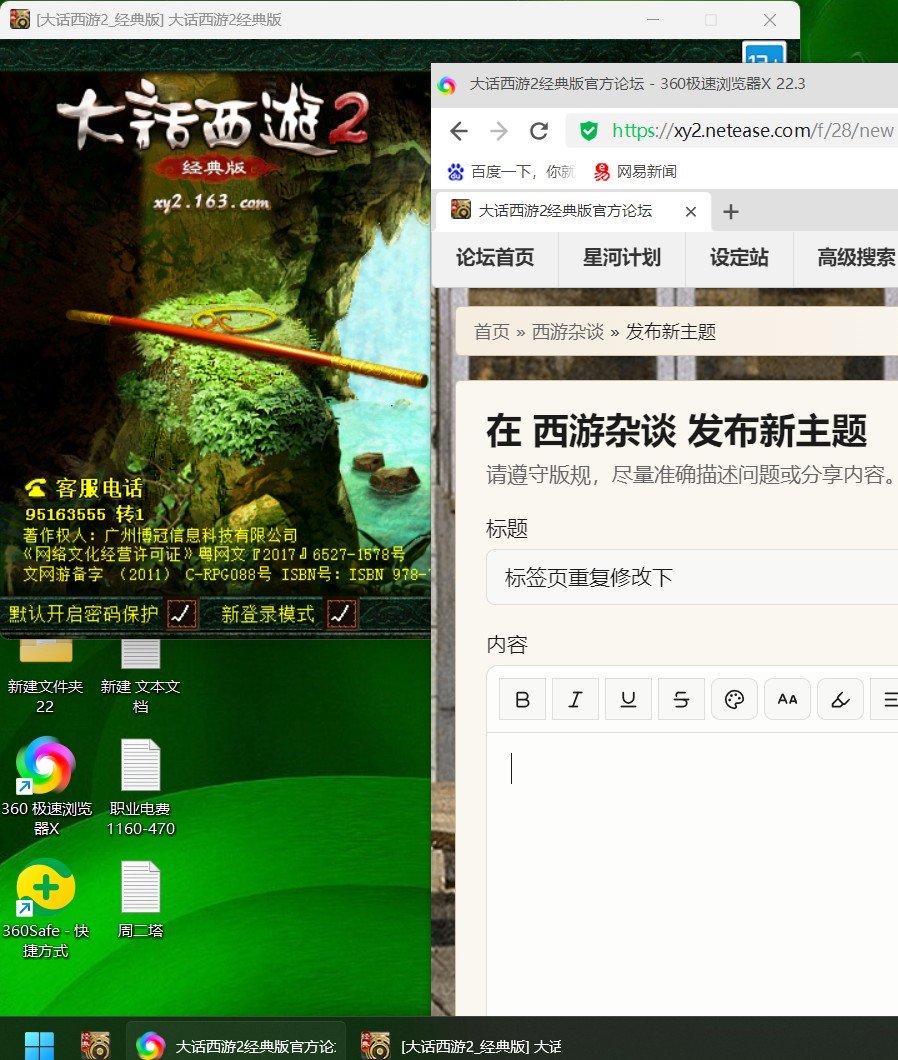Click 西游杂谈 in the breadcrumb
The width and height of the screenshot is (898, 1060).
(567, 332)
